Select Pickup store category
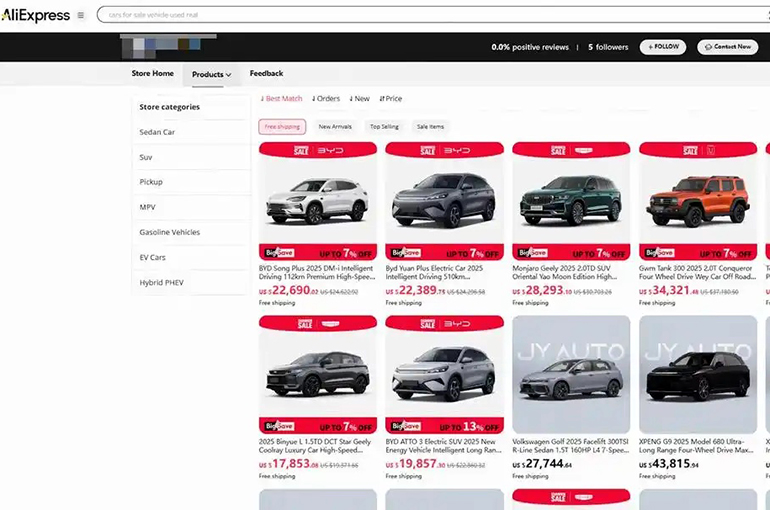The image size is (770, 510). point(191,182)
